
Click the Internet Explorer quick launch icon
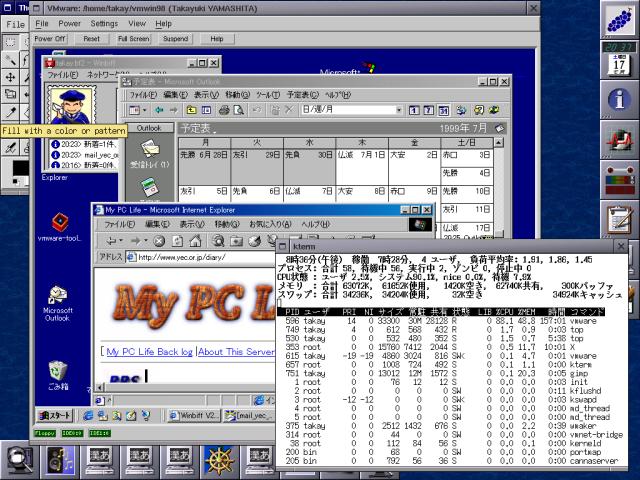(x=88, y=416)
